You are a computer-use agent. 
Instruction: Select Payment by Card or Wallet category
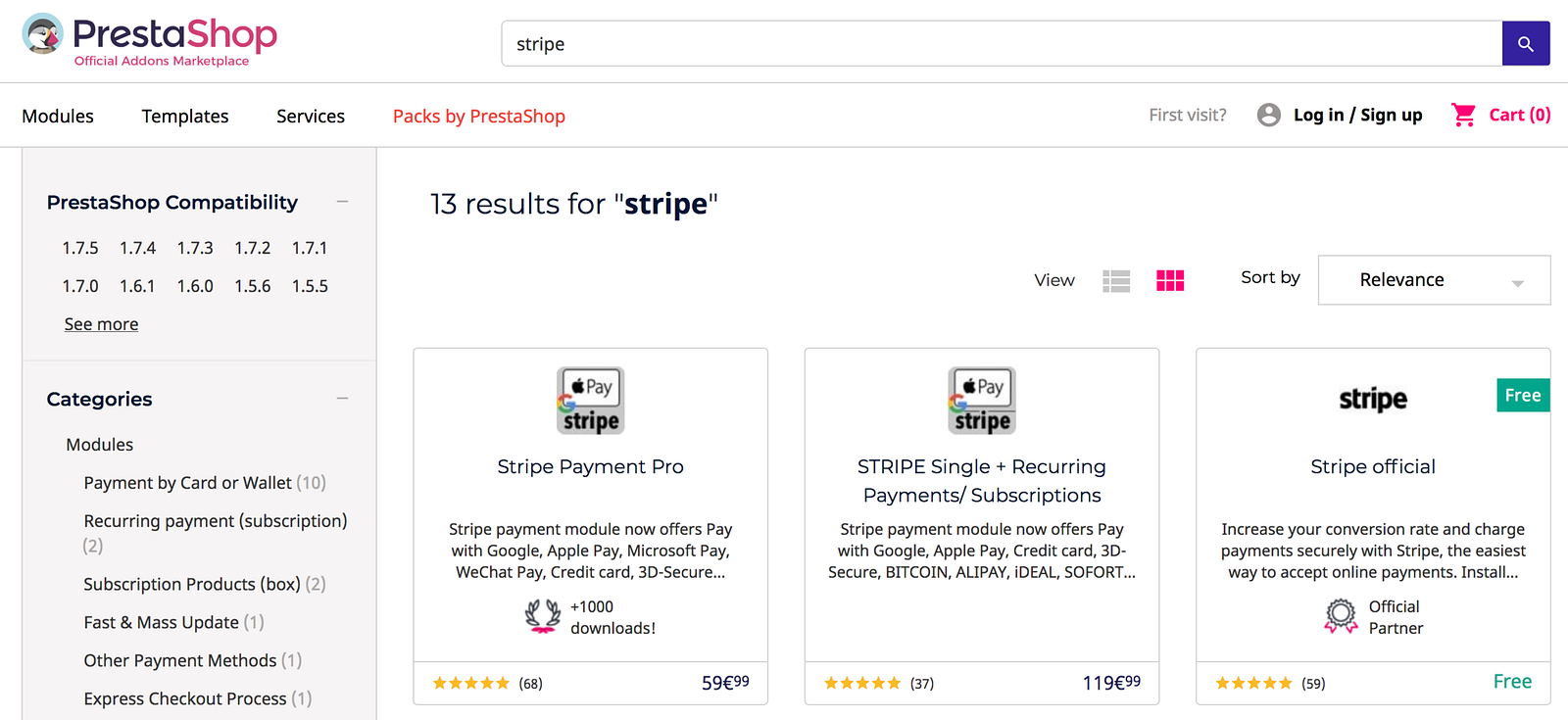tap(187, 483)
